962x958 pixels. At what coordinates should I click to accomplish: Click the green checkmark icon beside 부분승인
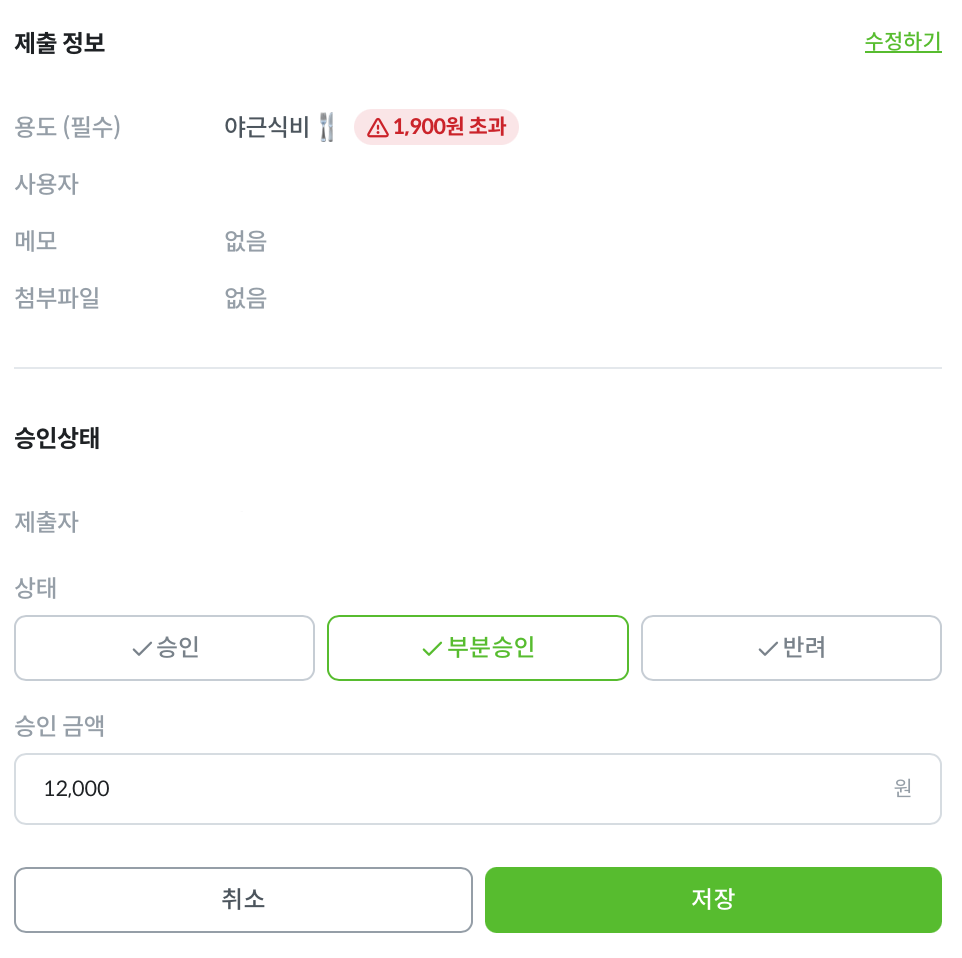tap(432, 648)
